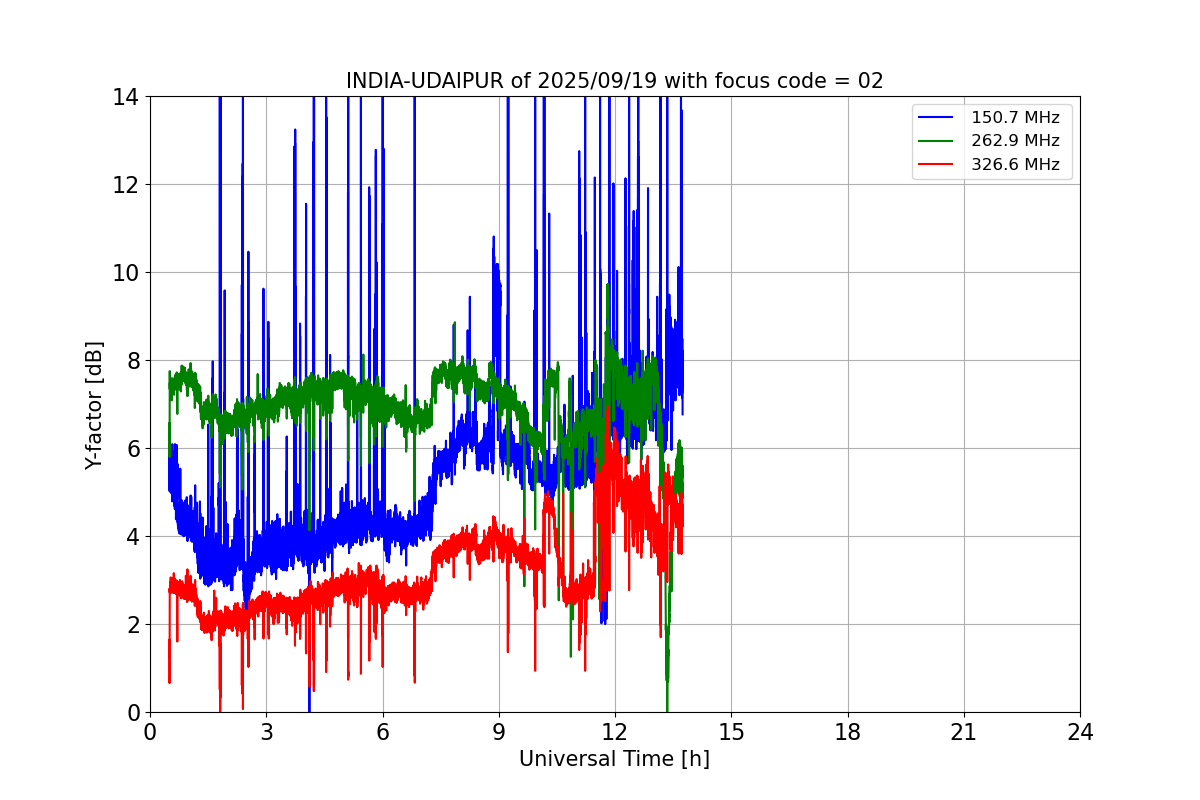Click x-axis tick label 15
The height and width of the screenshot is (800, 1200).
pos(731,732)
